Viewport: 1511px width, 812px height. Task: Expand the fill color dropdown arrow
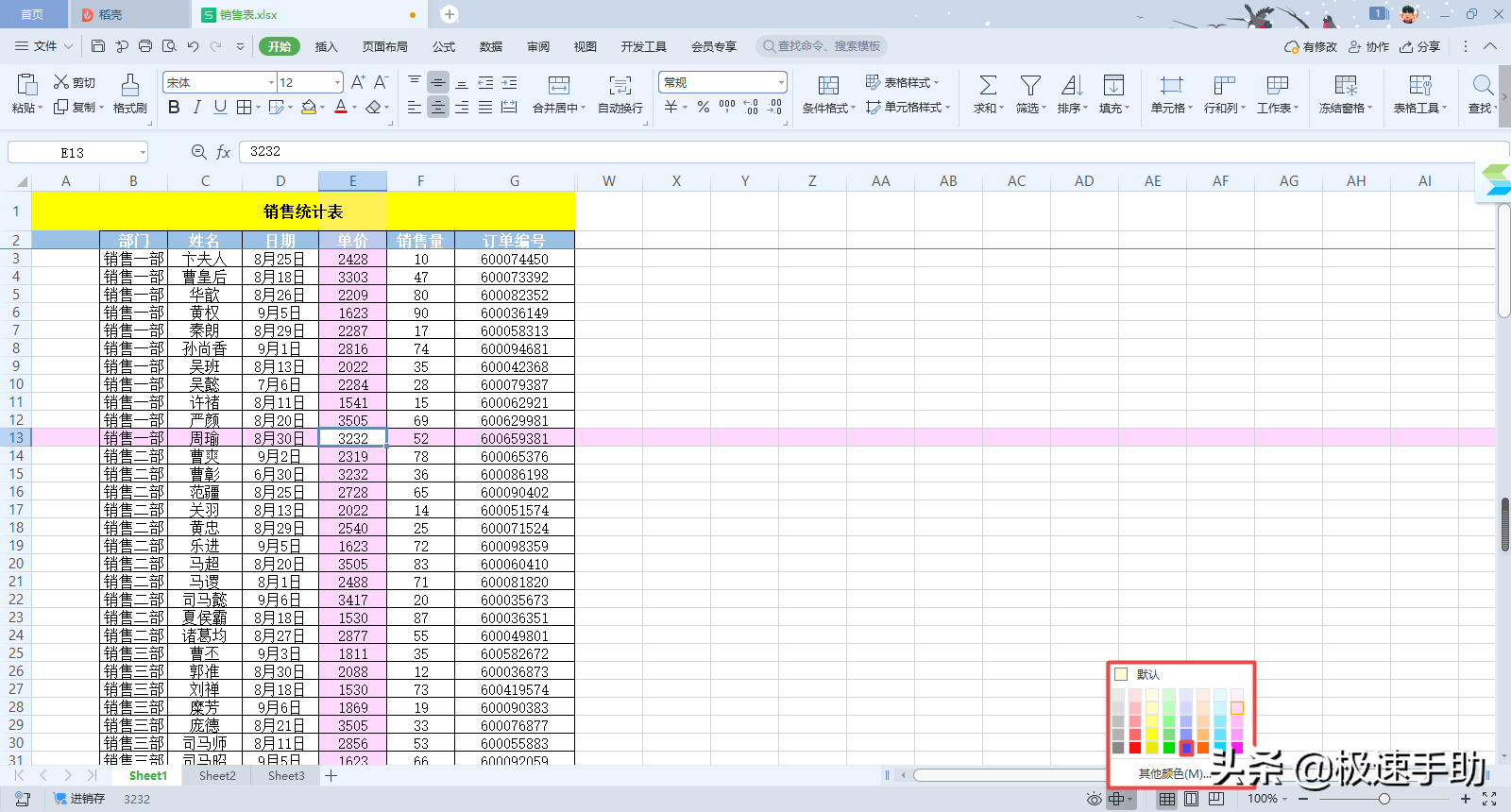(323, 108)
